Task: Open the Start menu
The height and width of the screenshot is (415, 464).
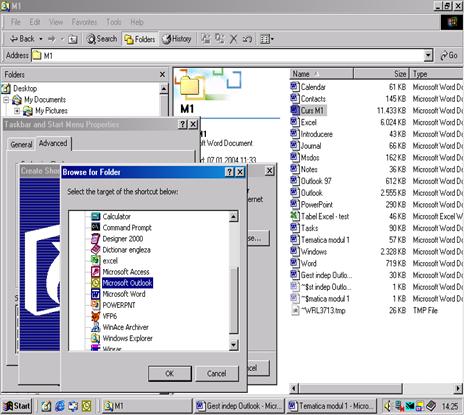Action: click(17, 406)
